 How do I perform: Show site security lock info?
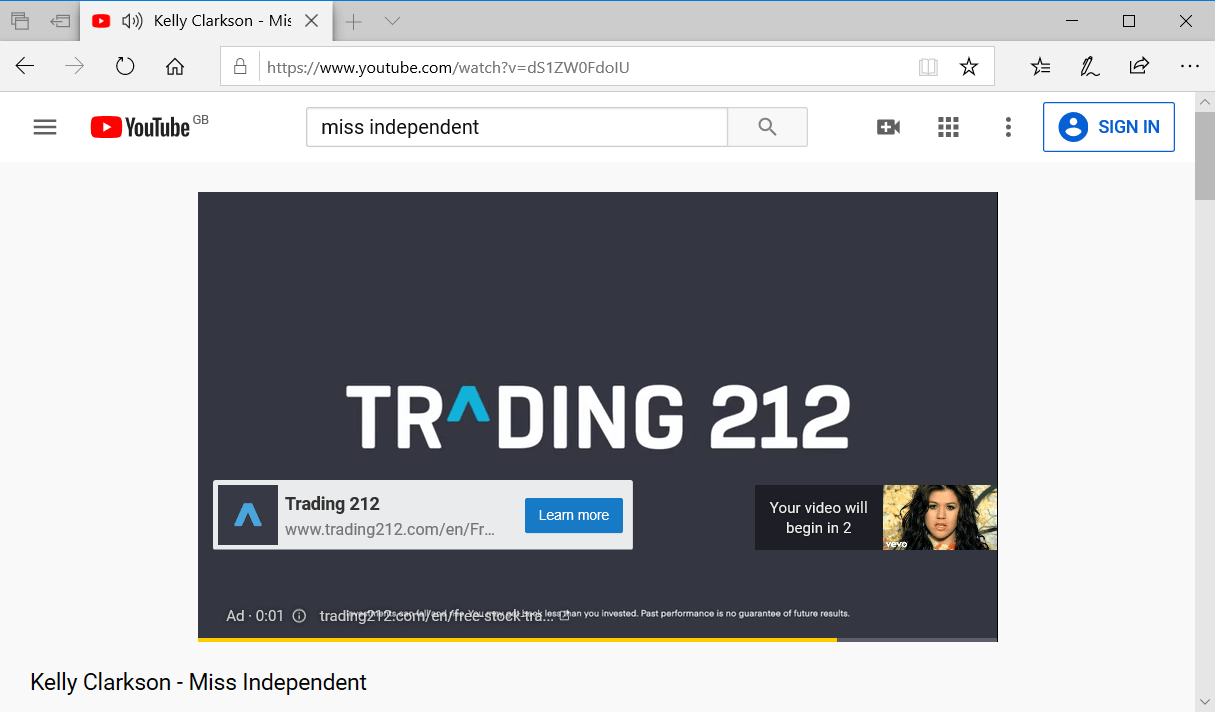coord(240,67)
